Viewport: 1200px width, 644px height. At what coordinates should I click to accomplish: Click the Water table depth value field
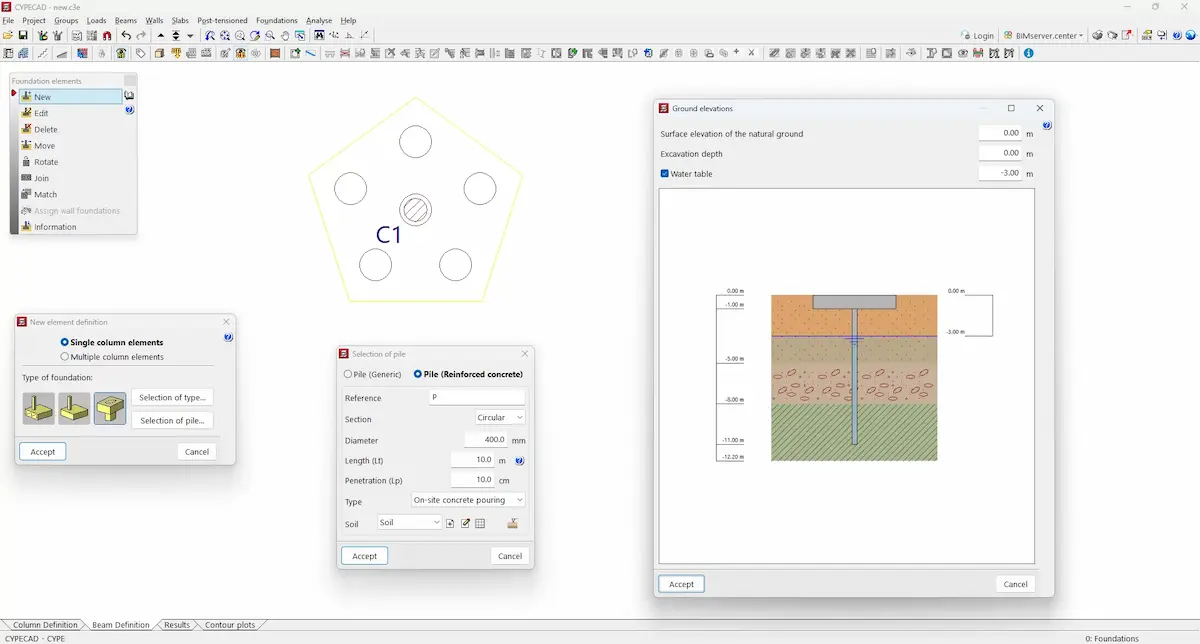1000,173
